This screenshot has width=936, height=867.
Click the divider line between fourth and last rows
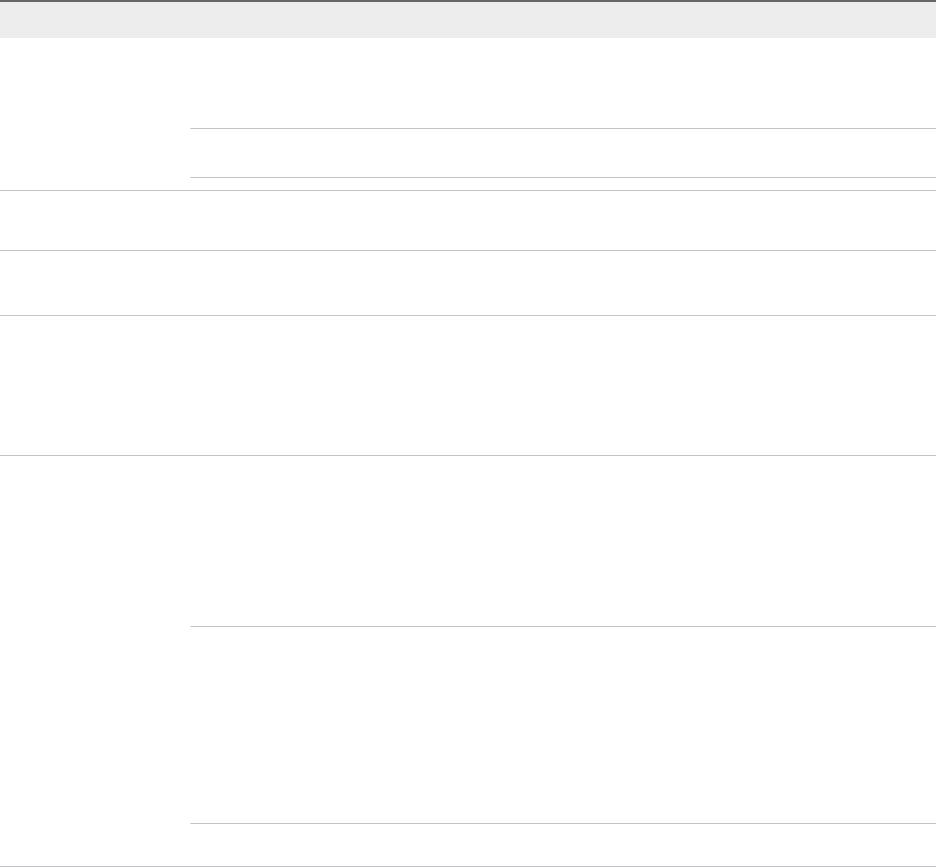tap(468, 456)
